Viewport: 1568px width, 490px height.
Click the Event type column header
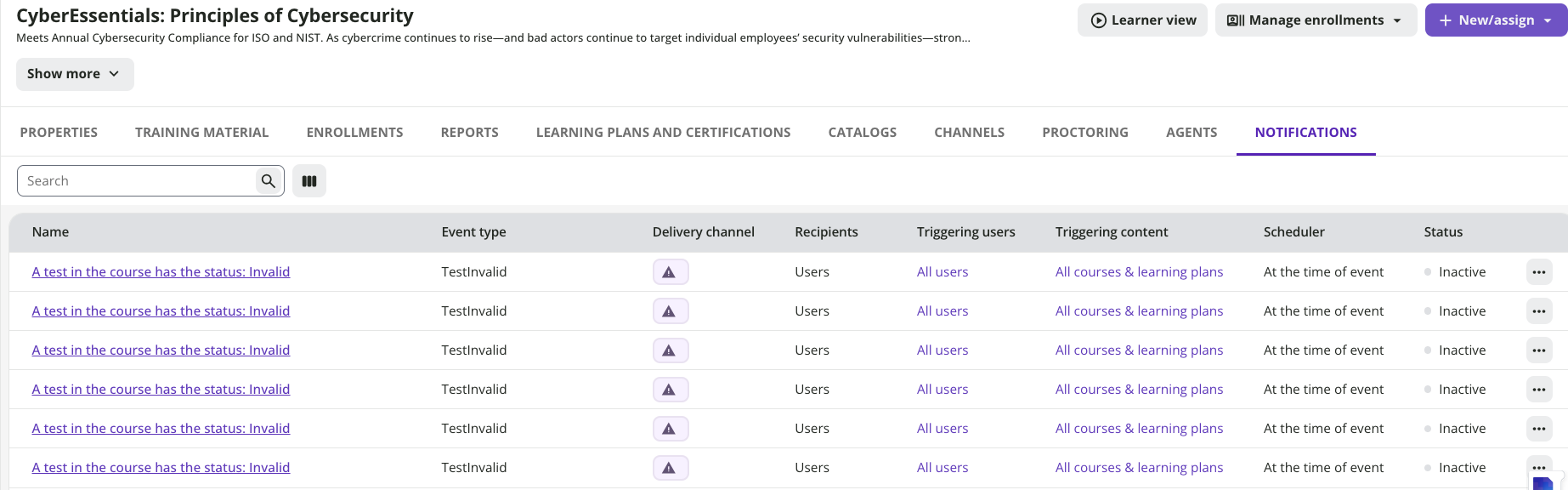pos(474,232)
